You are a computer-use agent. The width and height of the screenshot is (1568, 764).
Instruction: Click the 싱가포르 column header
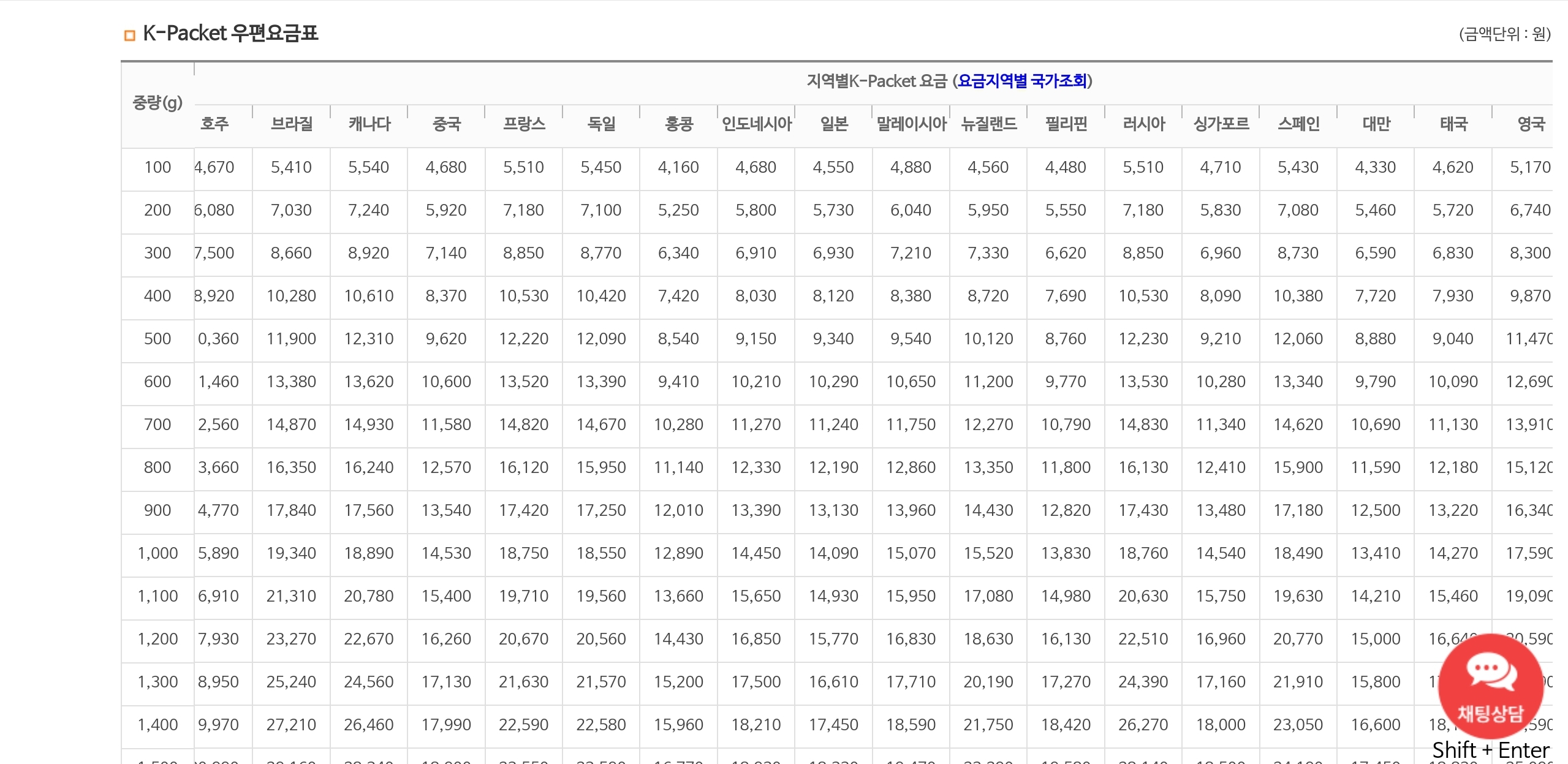1221,124
